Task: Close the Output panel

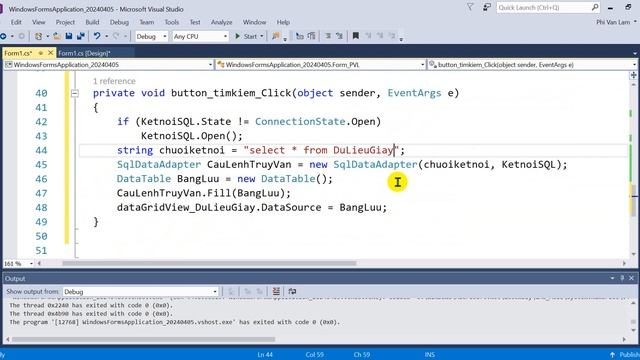Action: (631, 278)
